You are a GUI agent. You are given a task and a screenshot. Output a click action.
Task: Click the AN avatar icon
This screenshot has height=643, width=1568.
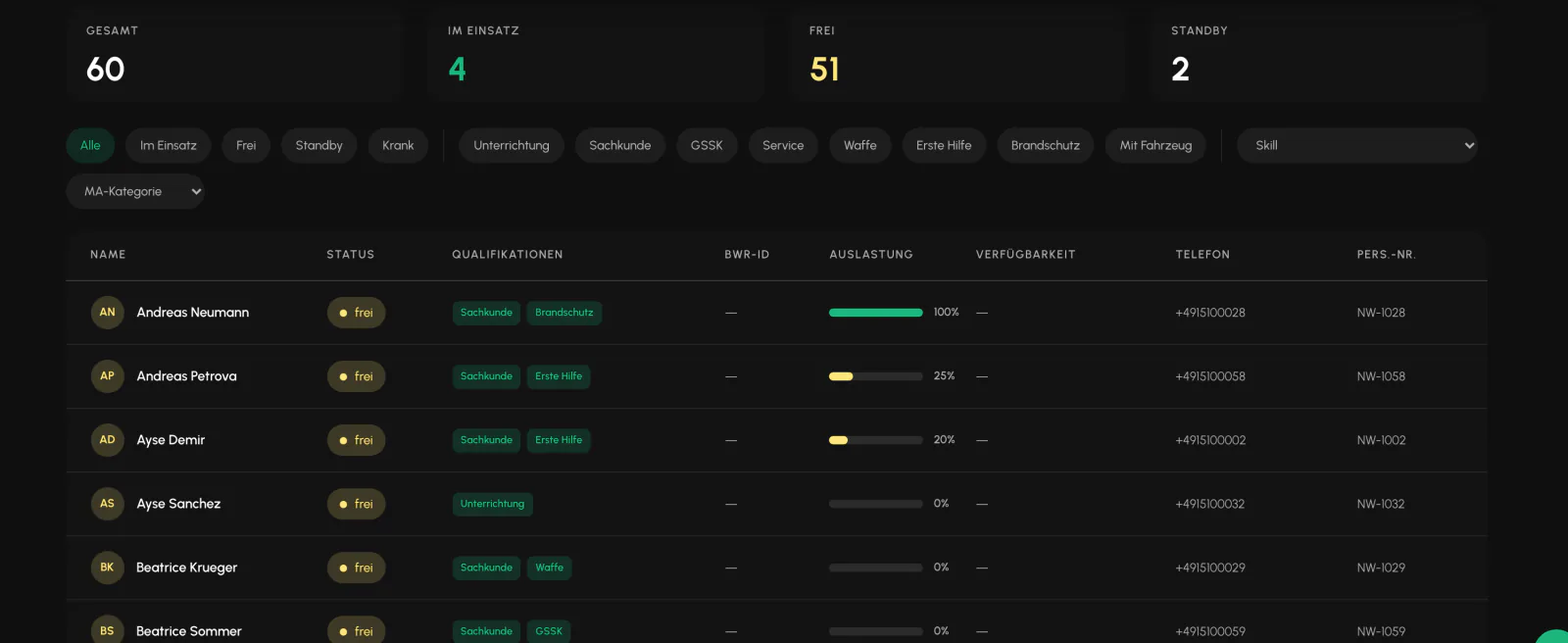tap(108, 313)
